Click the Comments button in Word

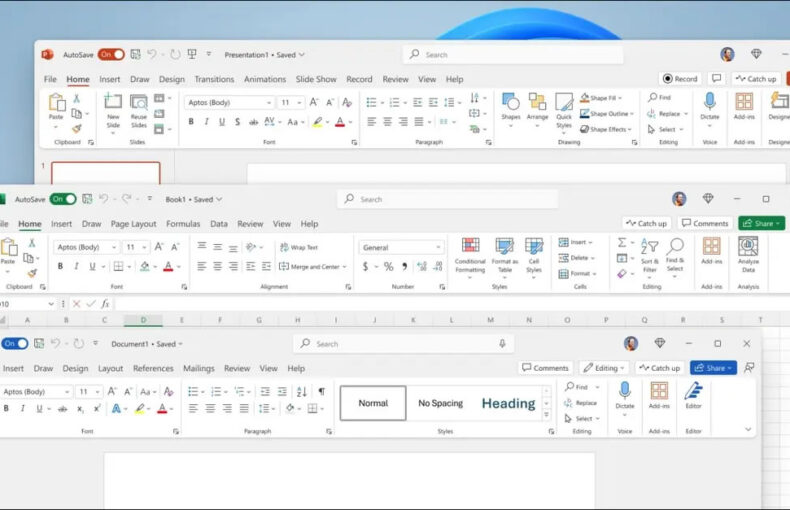[x=545, y=368]
